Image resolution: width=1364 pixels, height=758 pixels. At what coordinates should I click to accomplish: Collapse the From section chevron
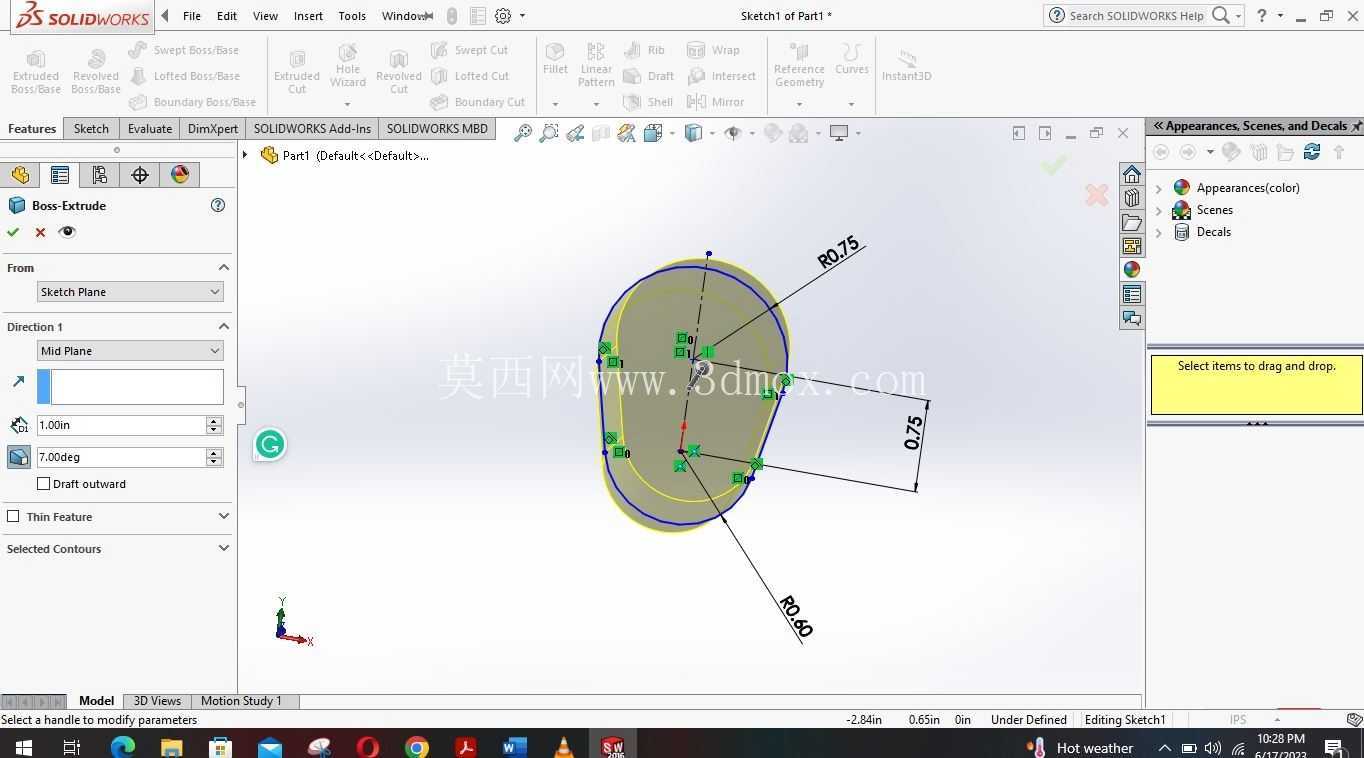pos(223,268)
